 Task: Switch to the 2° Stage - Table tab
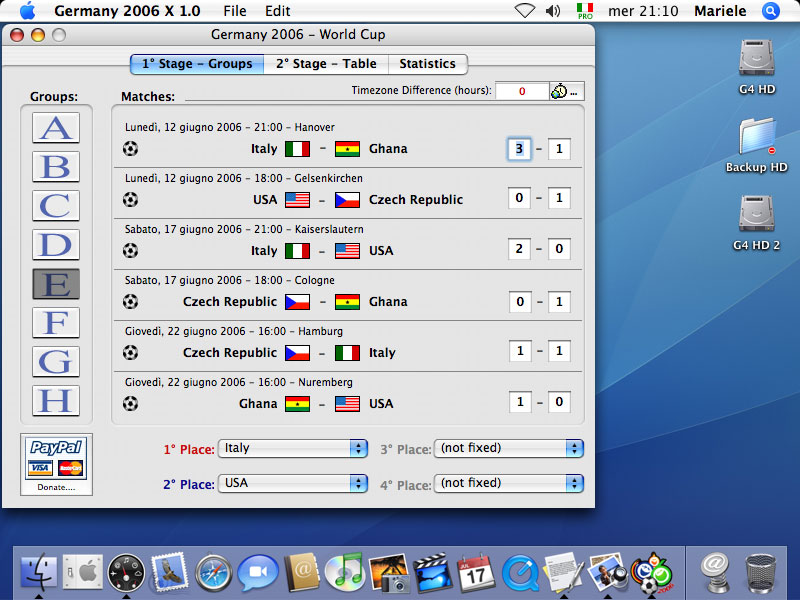click(326, 64)
